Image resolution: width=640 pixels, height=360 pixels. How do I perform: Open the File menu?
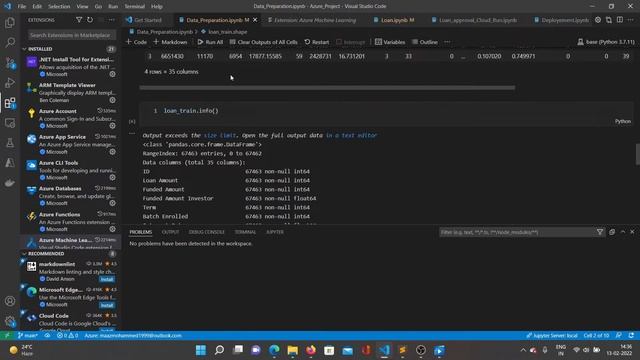coord(22,7)
